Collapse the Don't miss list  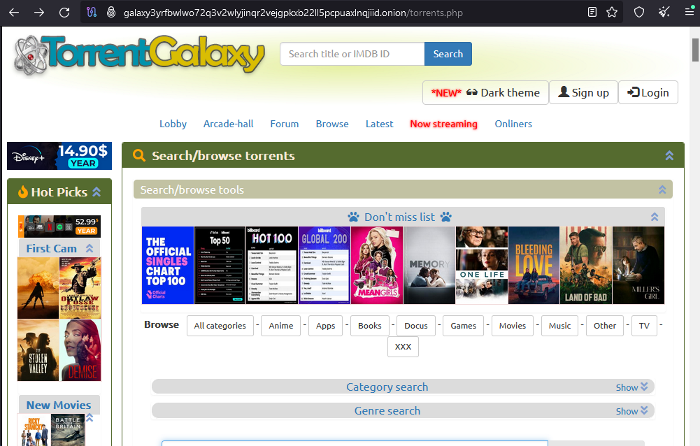click(x=654, y=217)
